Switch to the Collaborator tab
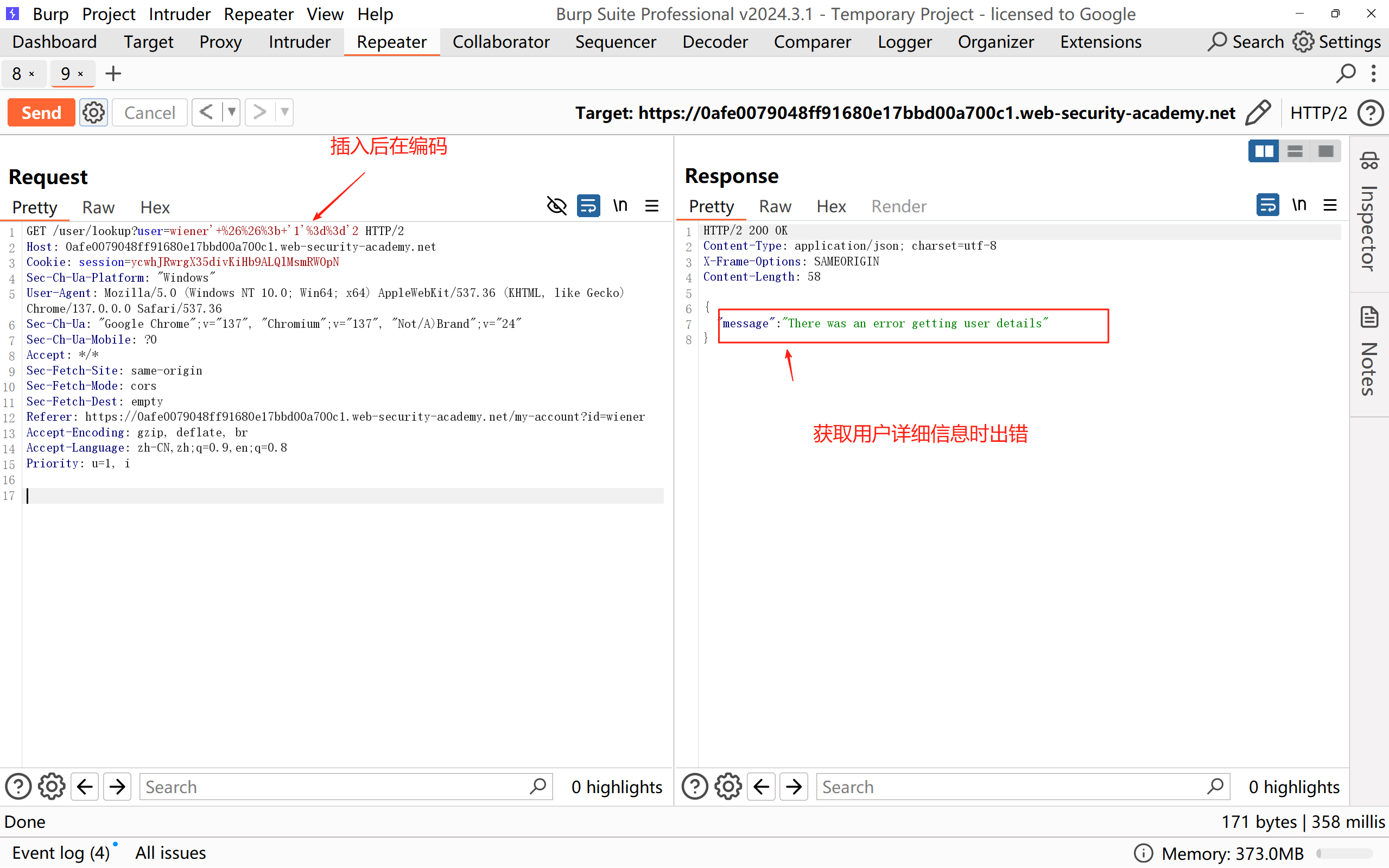1389x868 pixels. [500, 42]
